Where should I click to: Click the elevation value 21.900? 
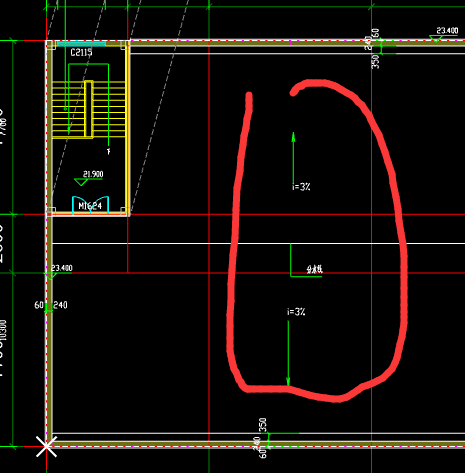[93, 174]
